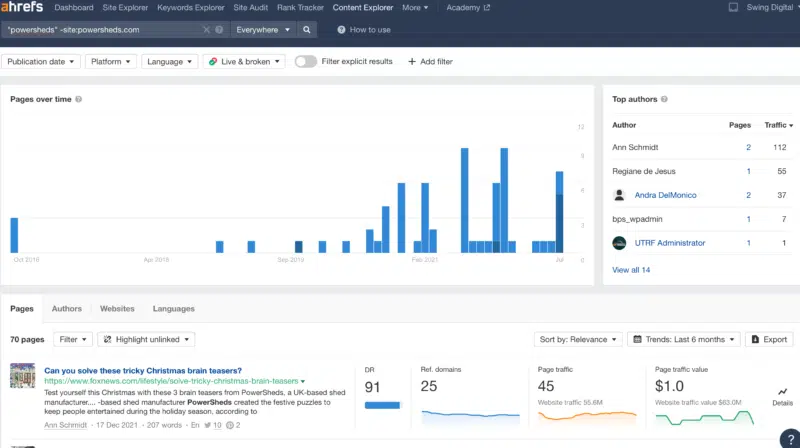Click the Ann Schmidt byline under article
The image size is (800, 448).
65,425
